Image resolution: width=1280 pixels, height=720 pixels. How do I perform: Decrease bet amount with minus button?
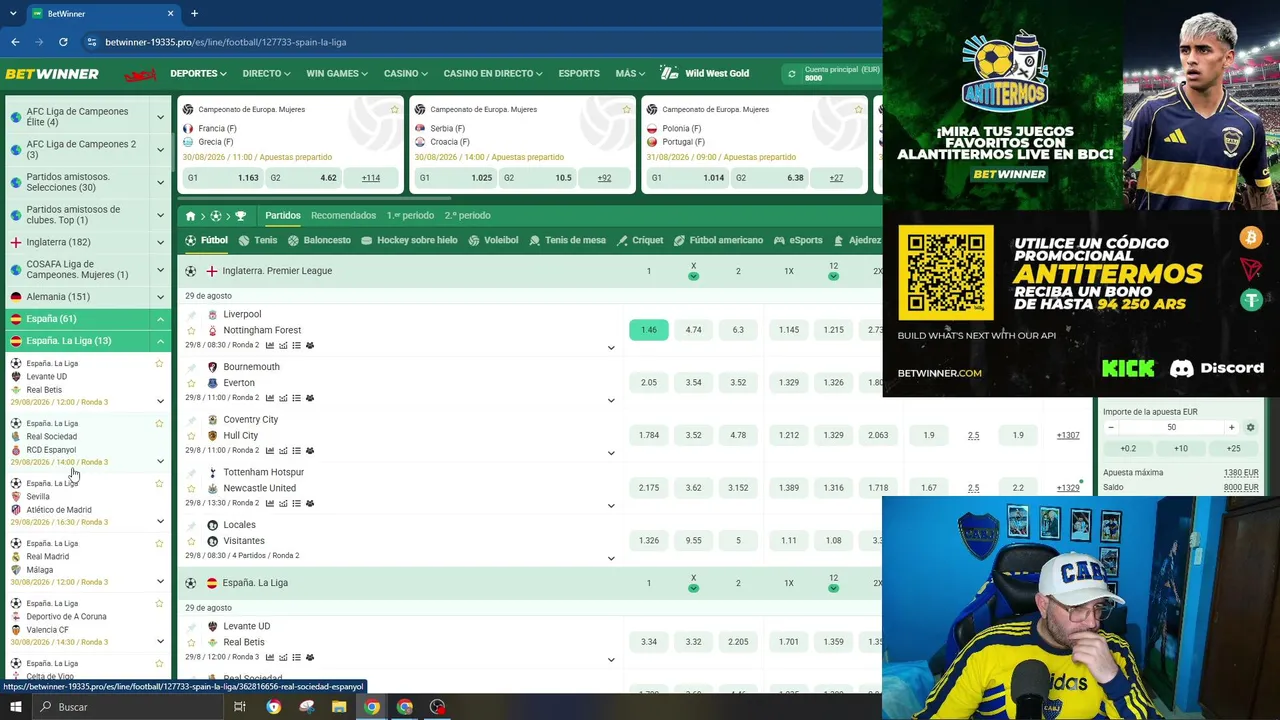(x=1111, y=428)
